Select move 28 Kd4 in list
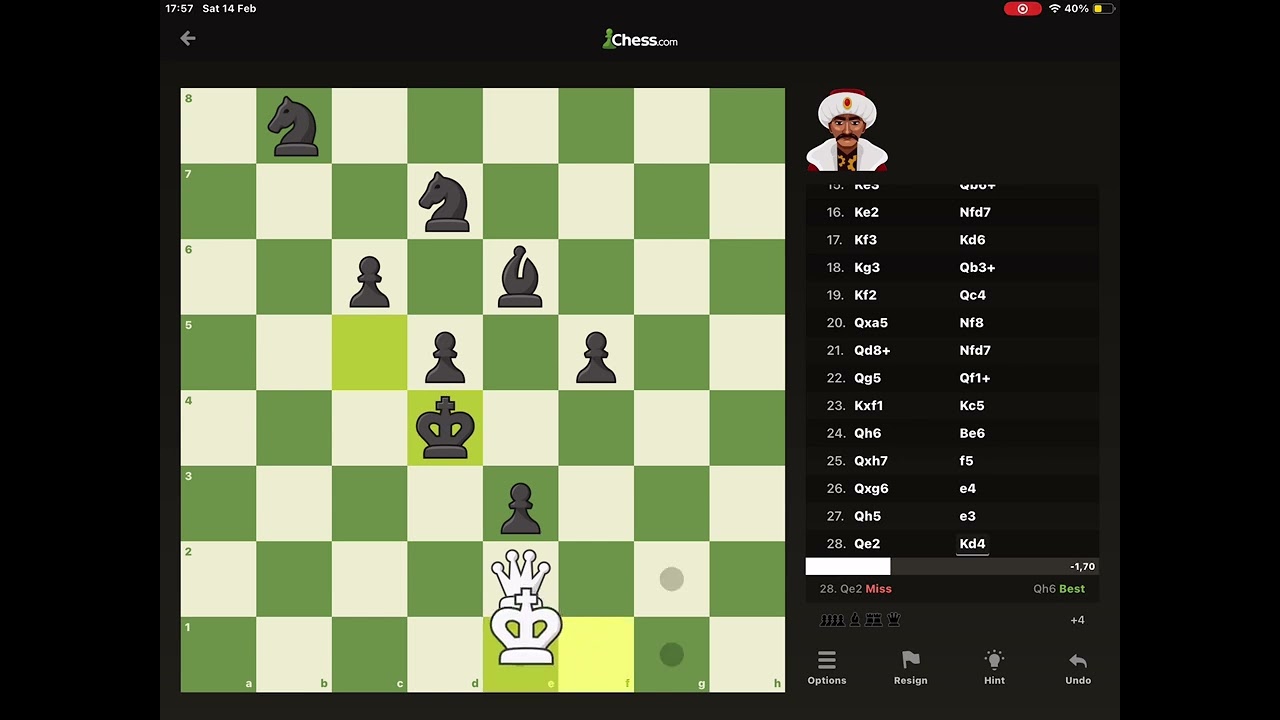This screenshot has width=1280, height=720. 972,544
